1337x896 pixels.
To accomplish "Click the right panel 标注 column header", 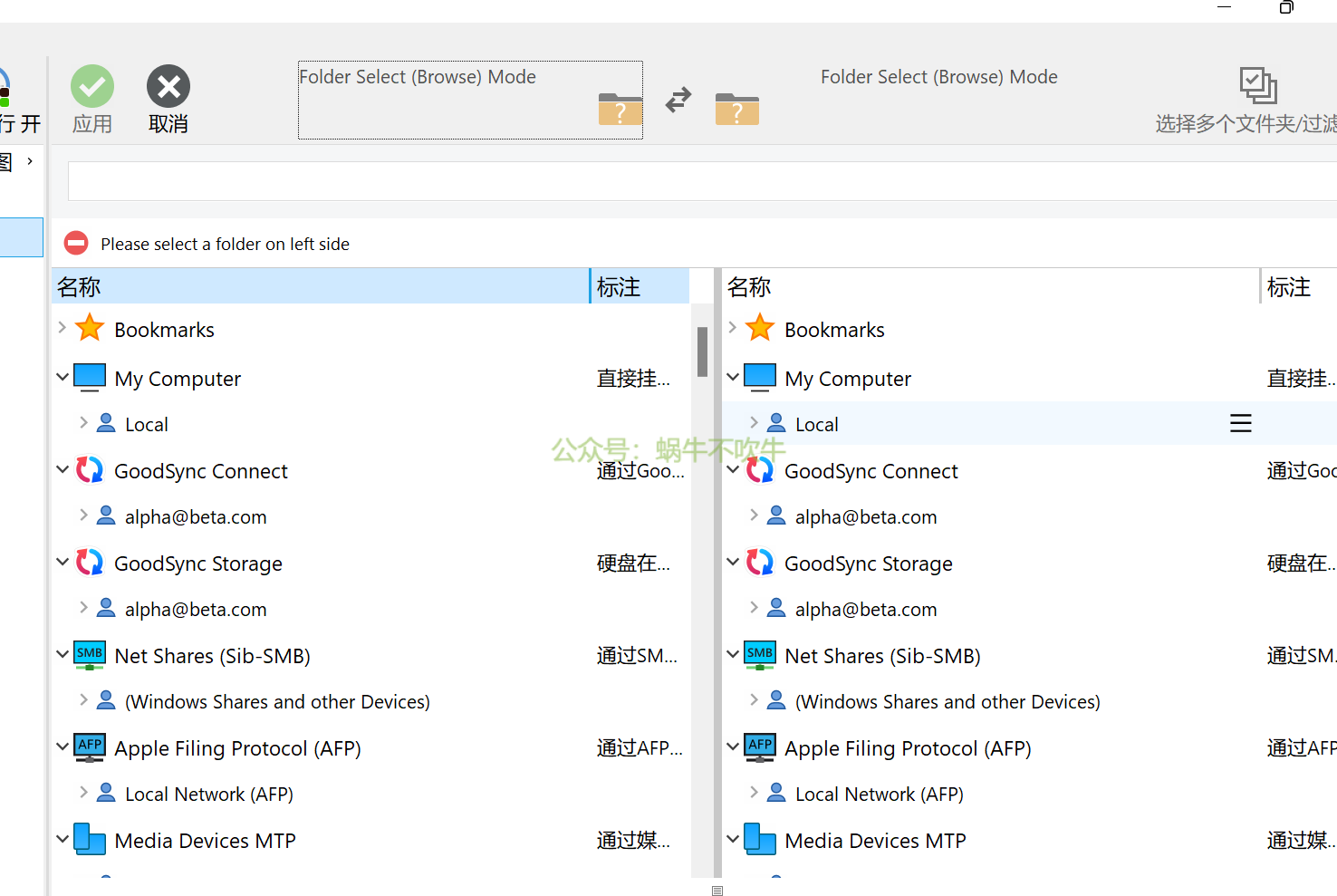I will (1288, 287).
